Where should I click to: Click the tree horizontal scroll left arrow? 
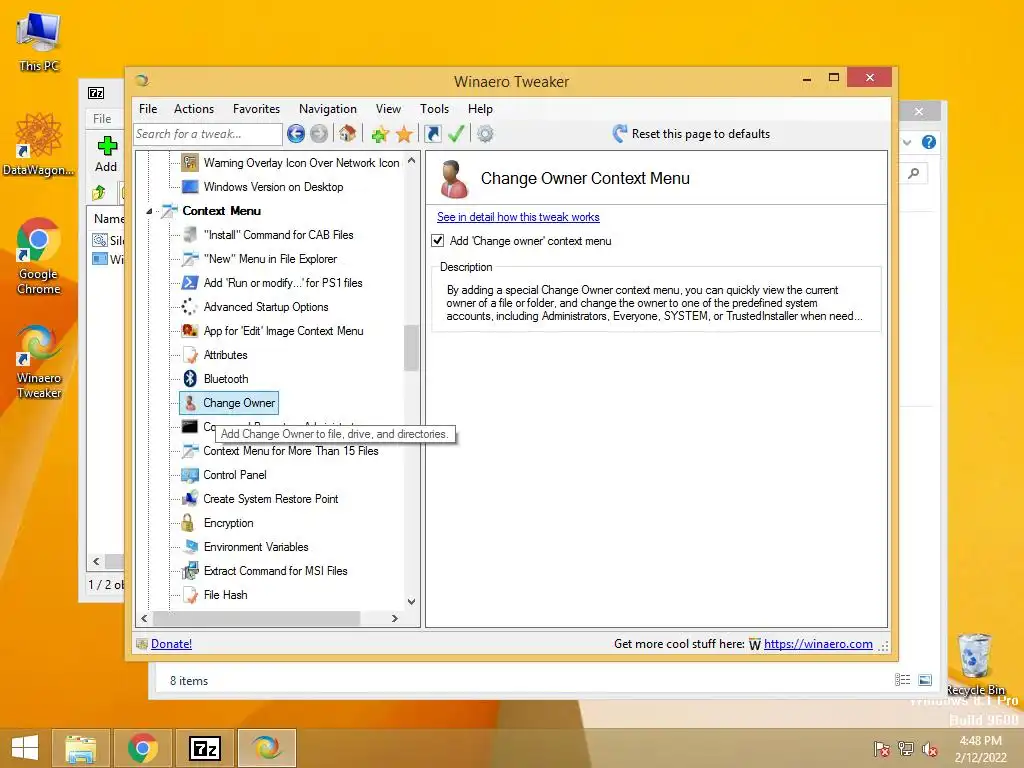coord(144,618)
